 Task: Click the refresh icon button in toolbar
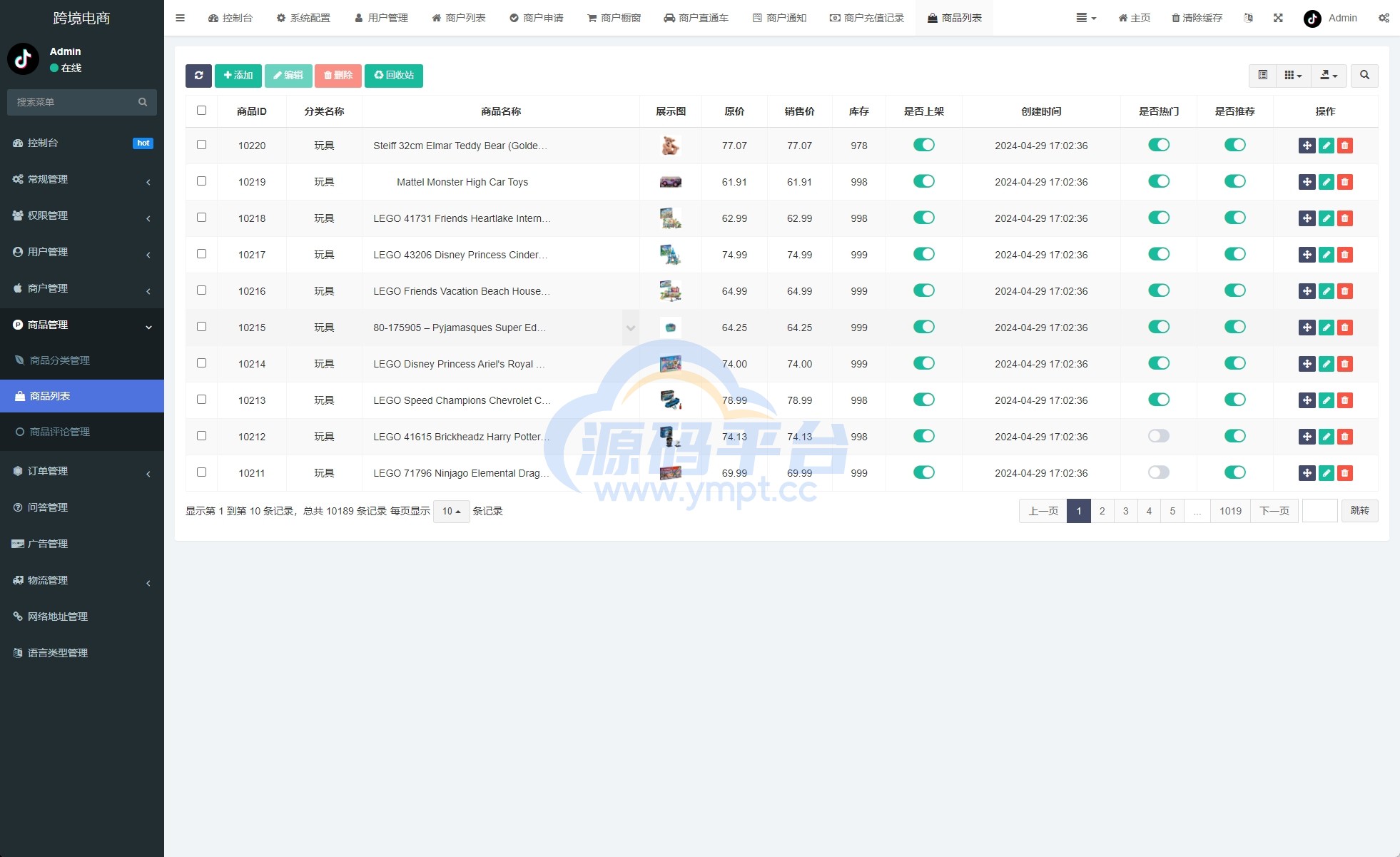pos(198,76)
